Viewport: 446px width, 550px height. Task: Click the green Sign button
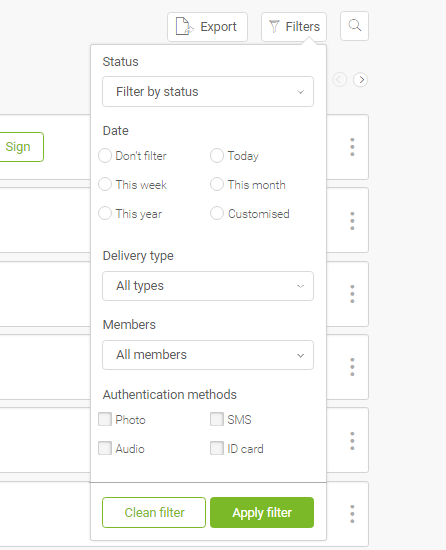20,147
